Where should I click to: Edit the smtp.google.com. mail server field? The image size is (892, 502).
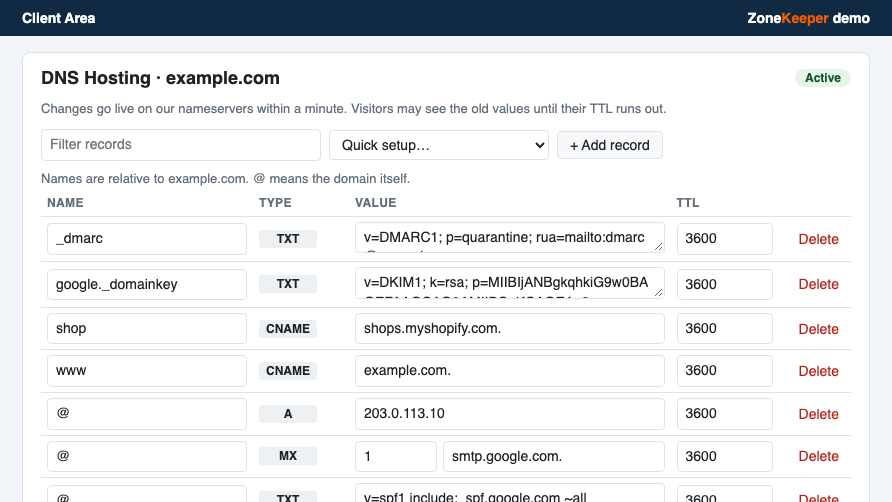point(554,456)
